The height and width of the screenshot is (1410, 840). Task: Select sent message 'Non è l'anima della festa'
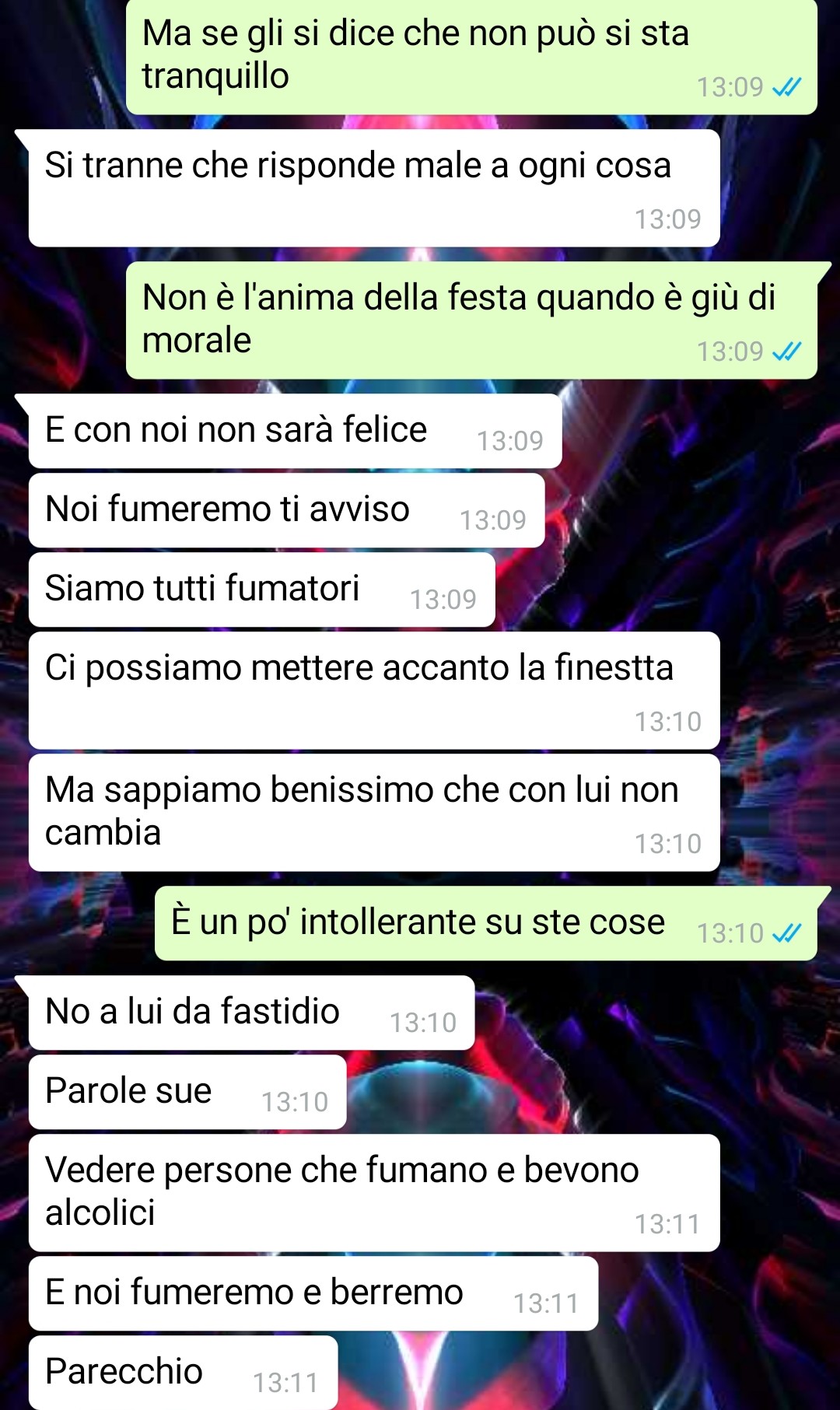tap(471, 320)
